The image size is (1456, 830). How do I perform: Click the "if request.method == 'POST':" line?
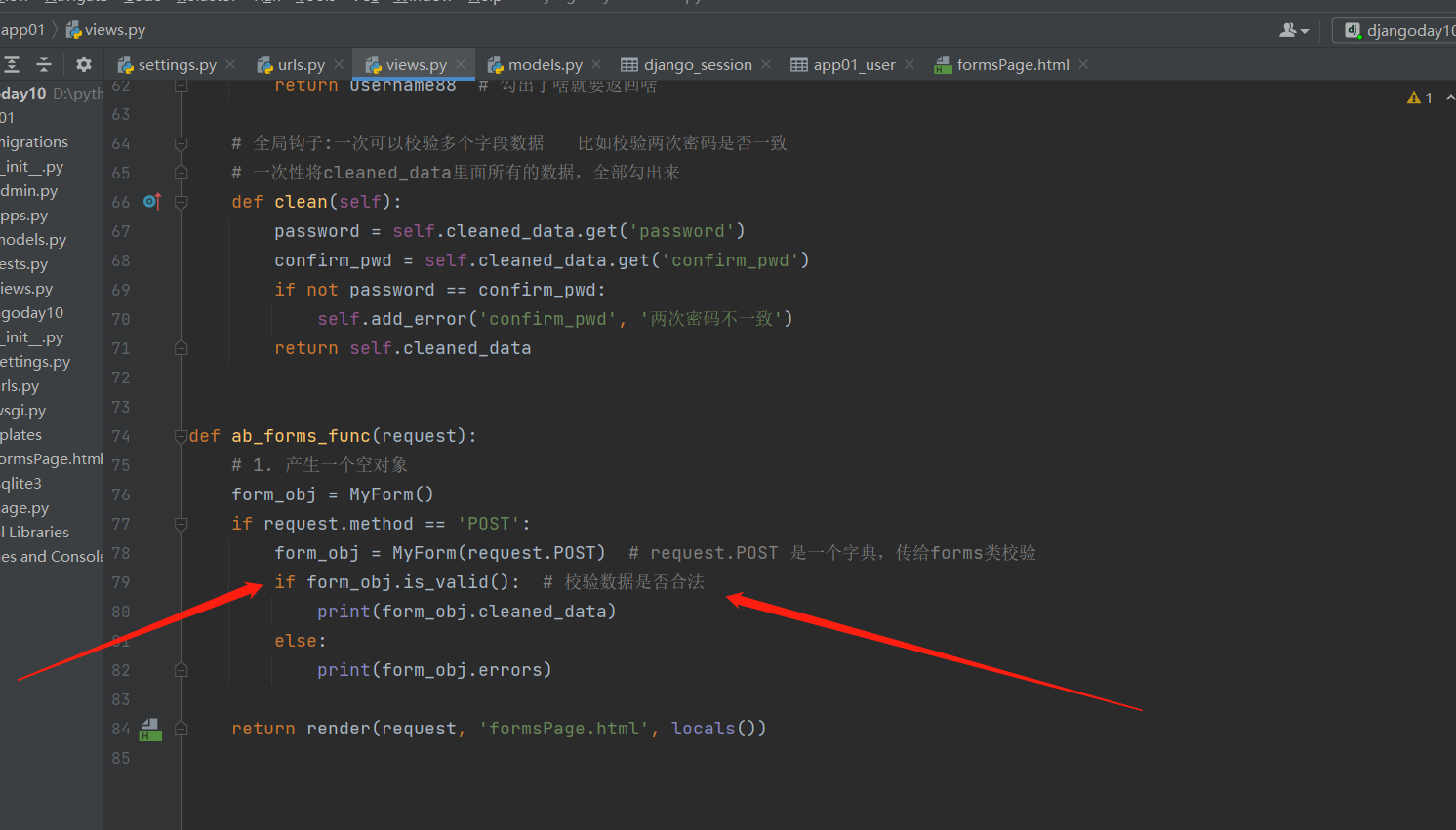click(x=382, y=524)
